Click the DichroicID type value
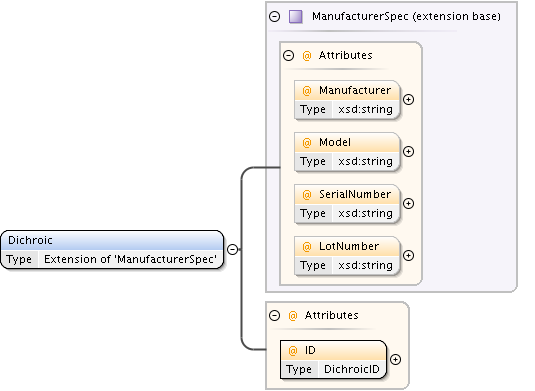This screenshot has height=391, width=535. pos(351,369)
